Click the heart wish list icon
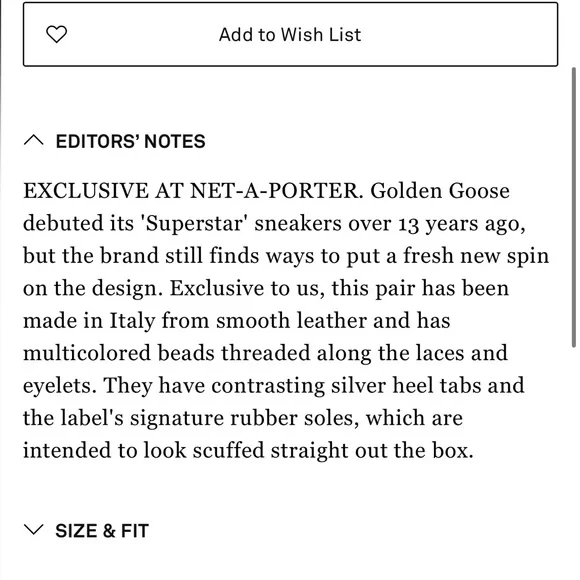 [57, 34]
